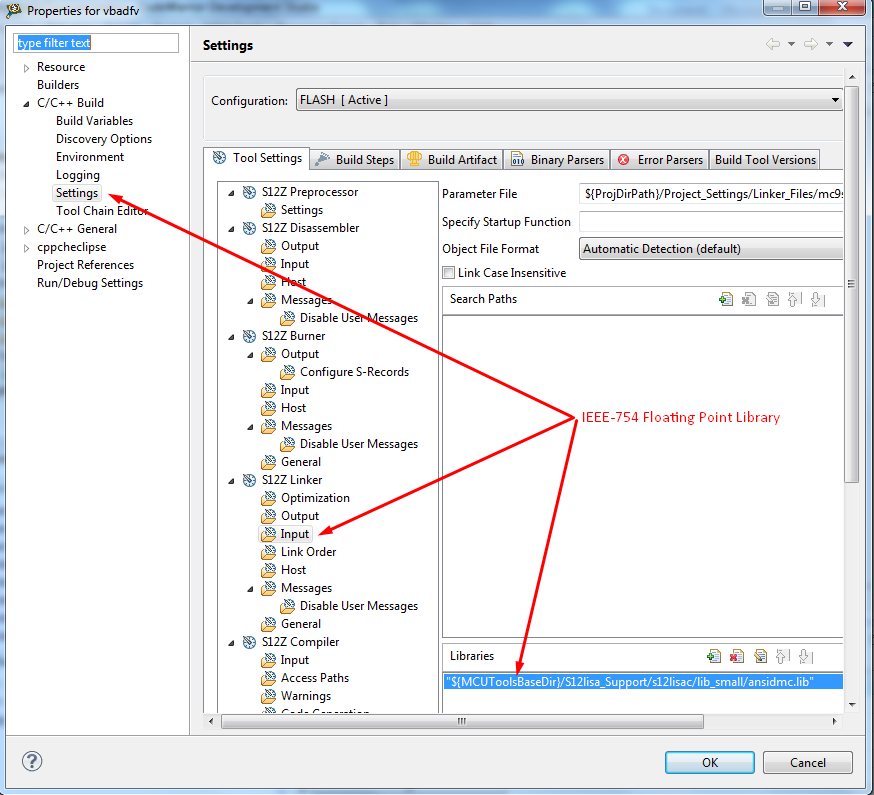Add a new library entry

714,656
